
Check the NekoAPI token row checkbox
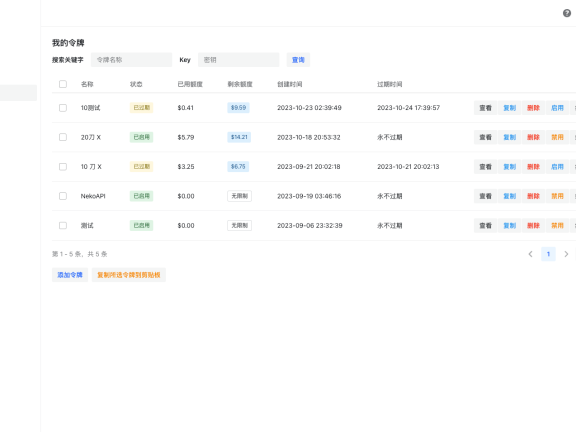click(x=63, y=196)
